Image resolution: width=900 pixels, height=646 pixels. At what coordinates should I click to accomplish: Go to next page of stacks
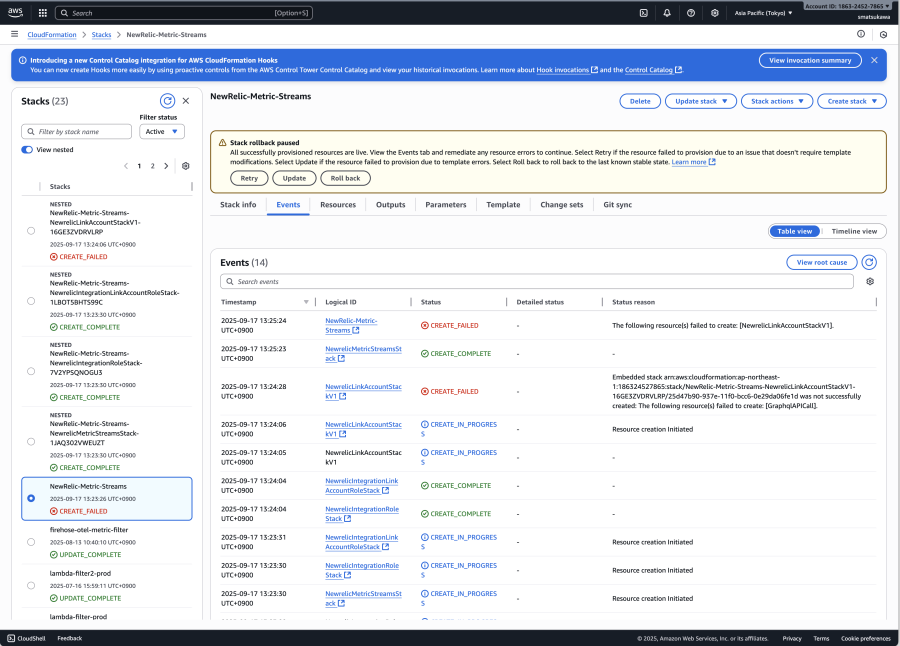click(166, 166)
